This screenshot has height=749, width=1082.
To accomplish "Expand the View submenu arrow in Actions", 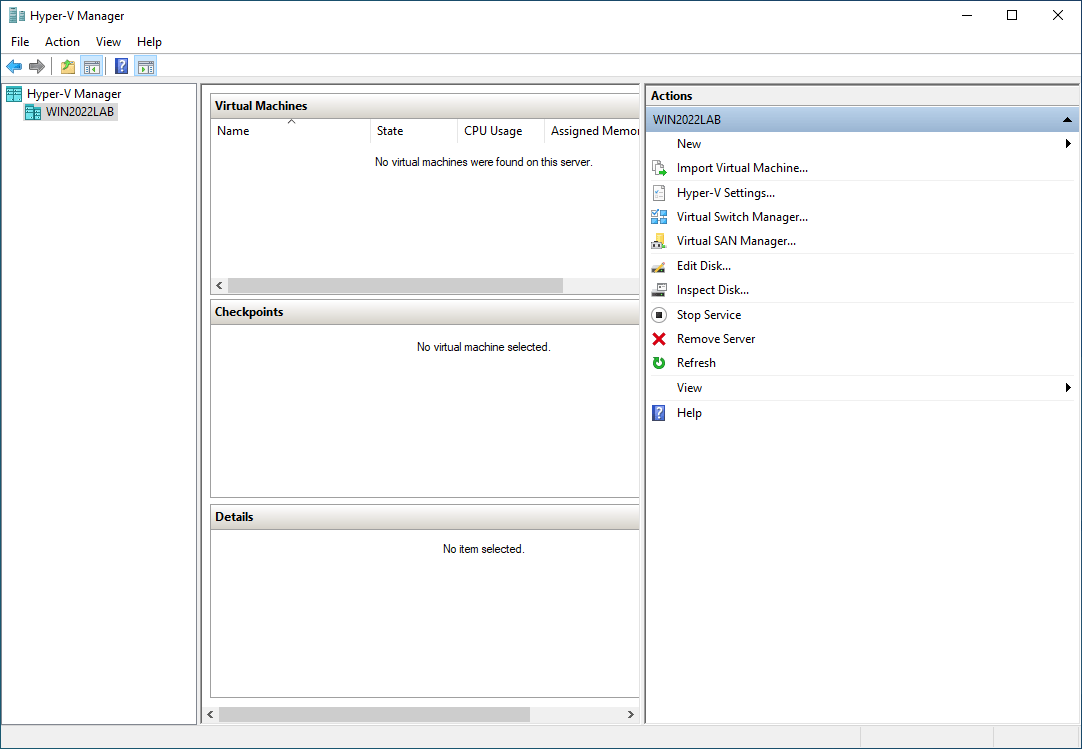I will [1068, 388].
